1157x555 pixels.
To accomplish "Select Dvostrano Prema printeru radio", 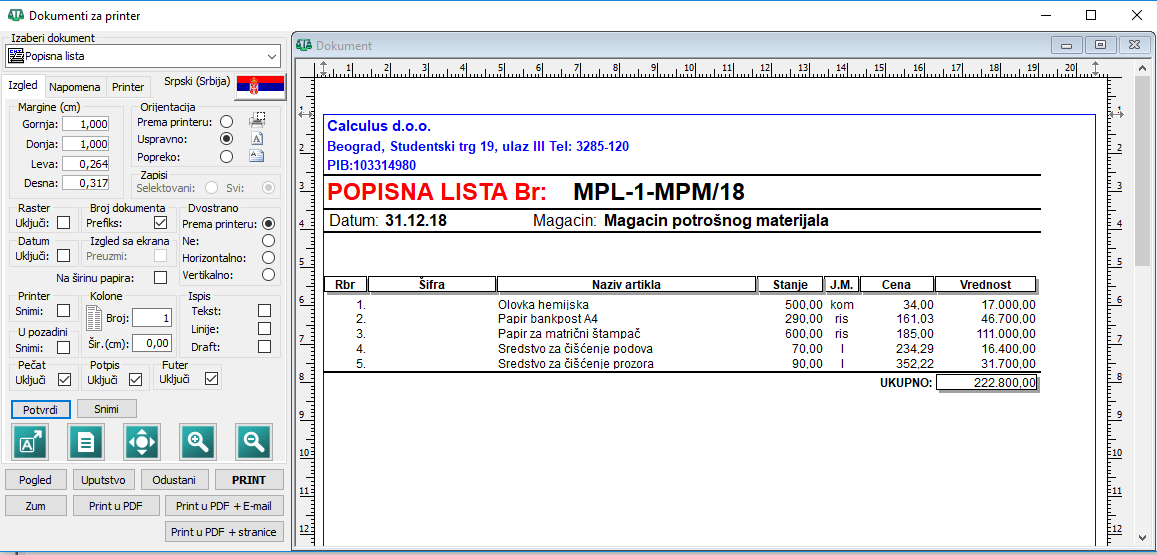I will tap(269, 224).
